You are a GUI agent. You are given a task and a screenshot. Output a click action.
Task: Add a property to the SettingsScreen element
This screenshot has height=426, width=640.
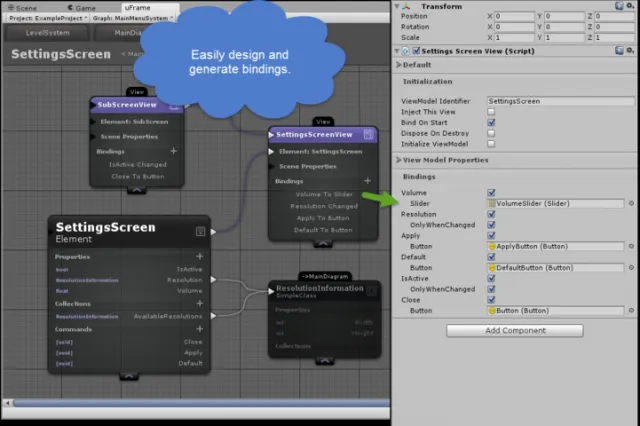click(200, 256)
